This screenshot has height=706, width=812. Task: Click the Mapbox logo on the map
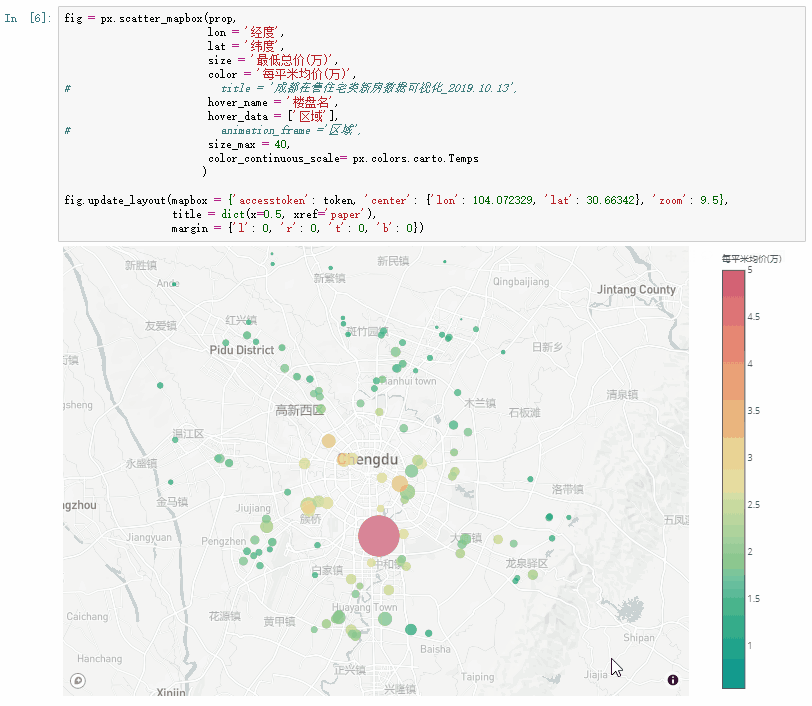click(78, 680)
